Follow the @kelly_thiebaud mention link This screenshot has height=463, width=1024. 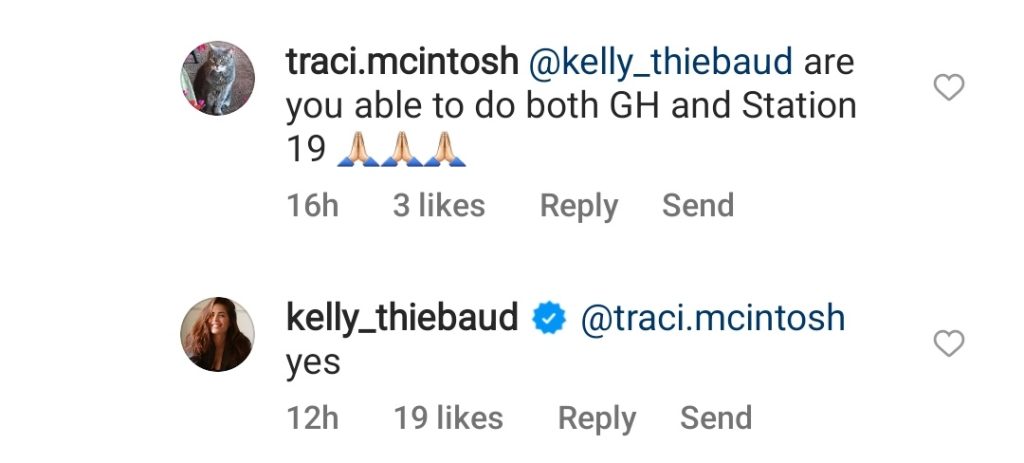click(x=660, y=62)
